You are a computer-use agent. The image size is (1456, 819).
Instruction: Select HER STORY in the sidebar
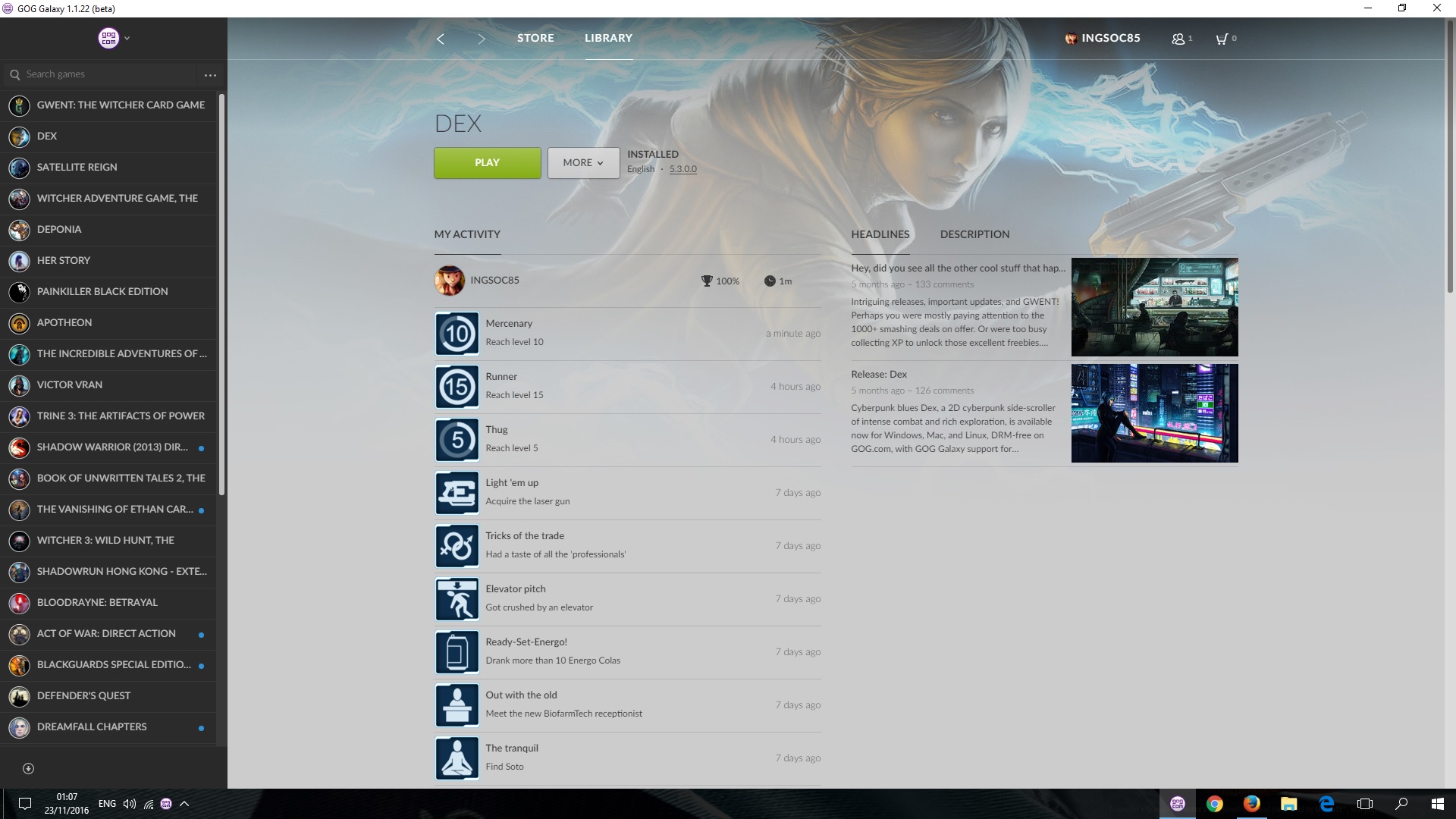pyautogui.click(x=109, y=261)
